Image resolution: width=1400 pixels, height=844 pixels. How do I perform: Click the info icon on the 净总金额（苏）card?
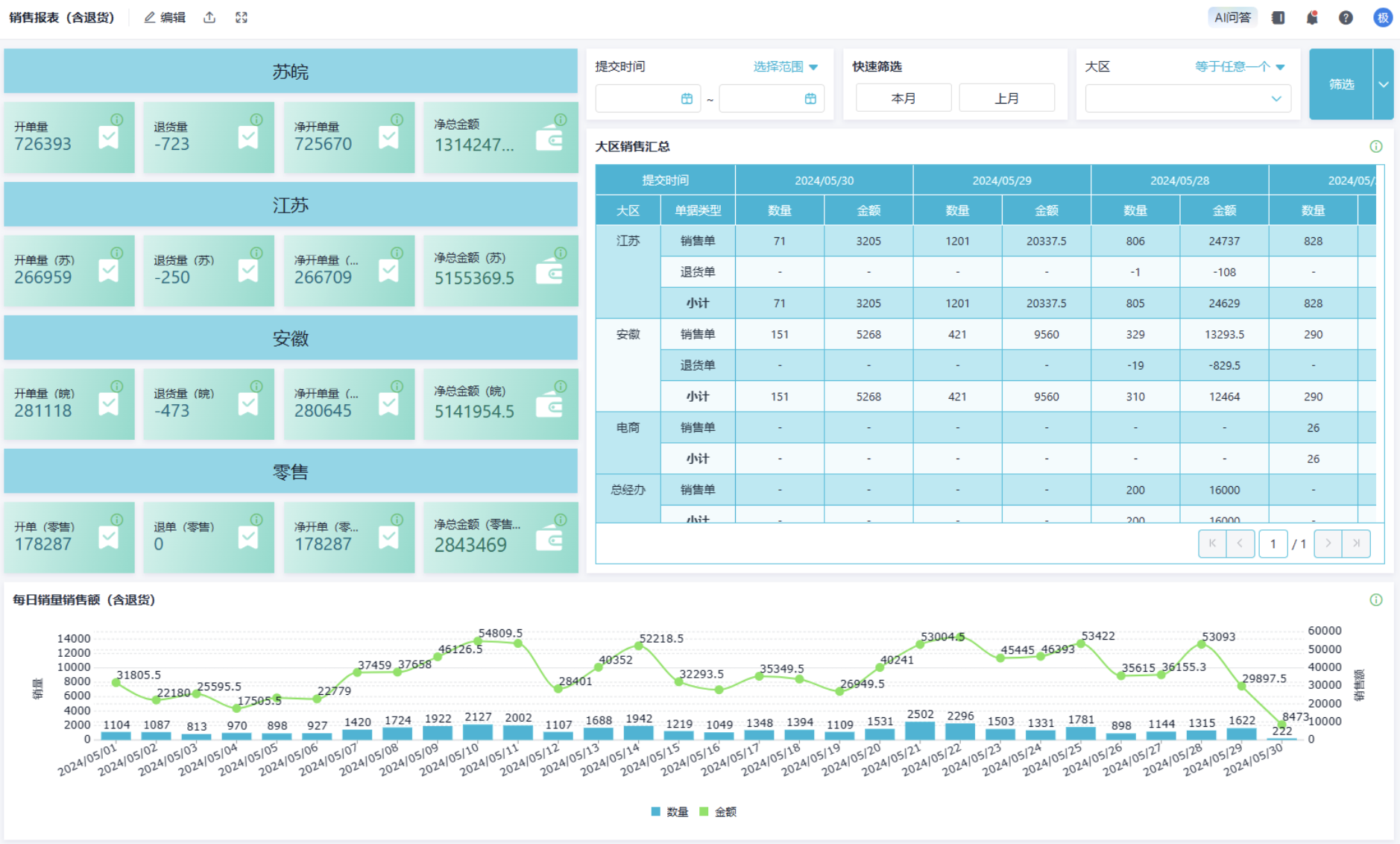coord(561,253)
